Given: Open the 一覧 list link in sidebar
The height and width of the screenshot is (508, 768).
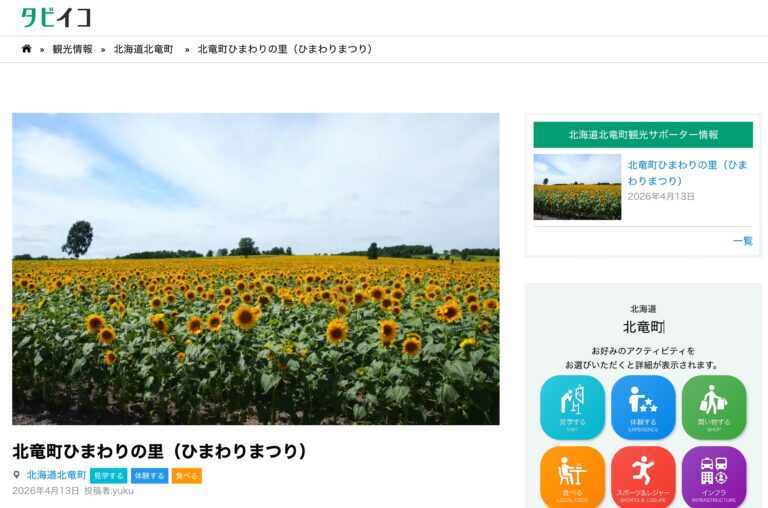Looking at the screenshot, I should click(x=742, y=241).
